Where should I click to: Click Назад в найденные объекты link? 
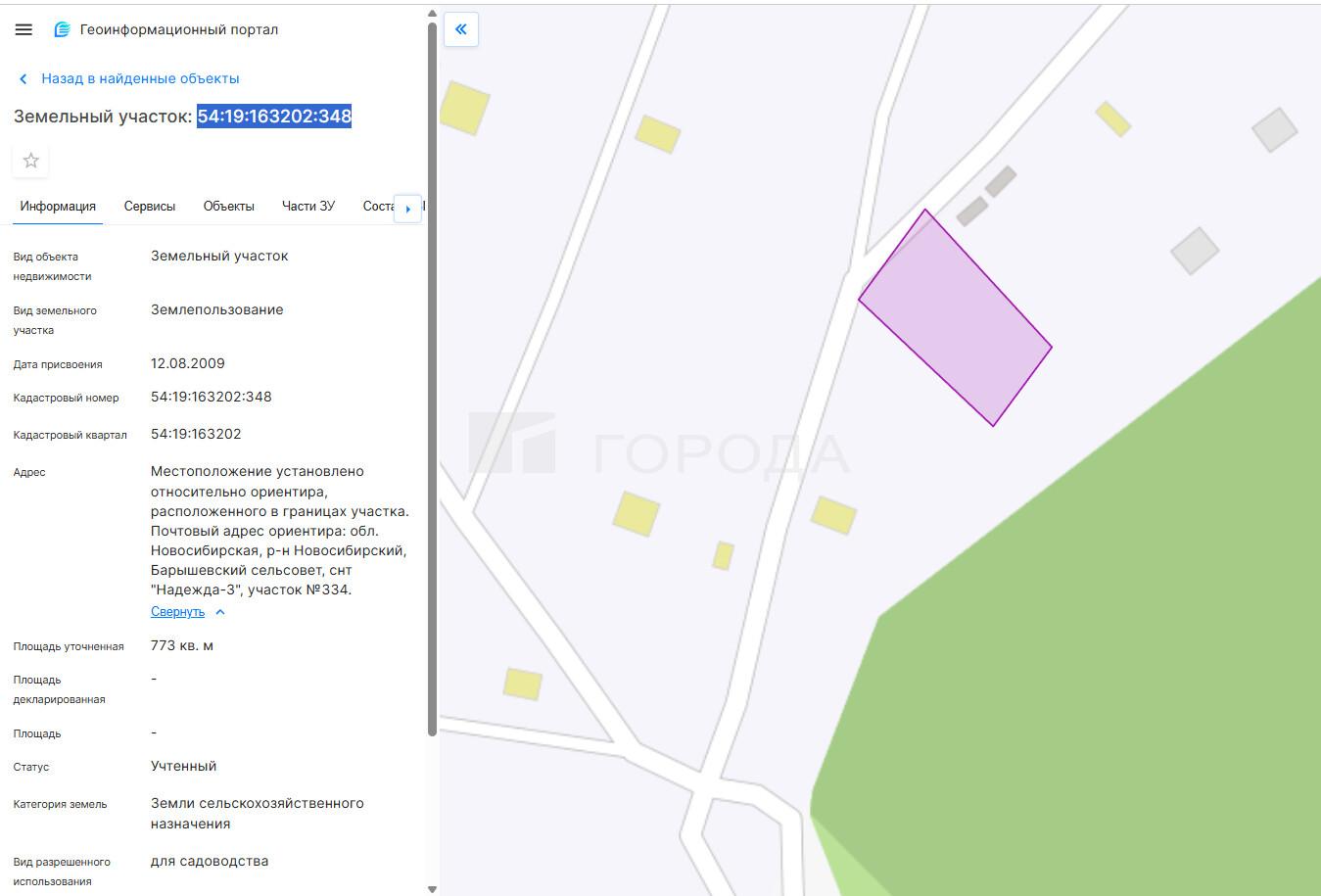point(140,79)
